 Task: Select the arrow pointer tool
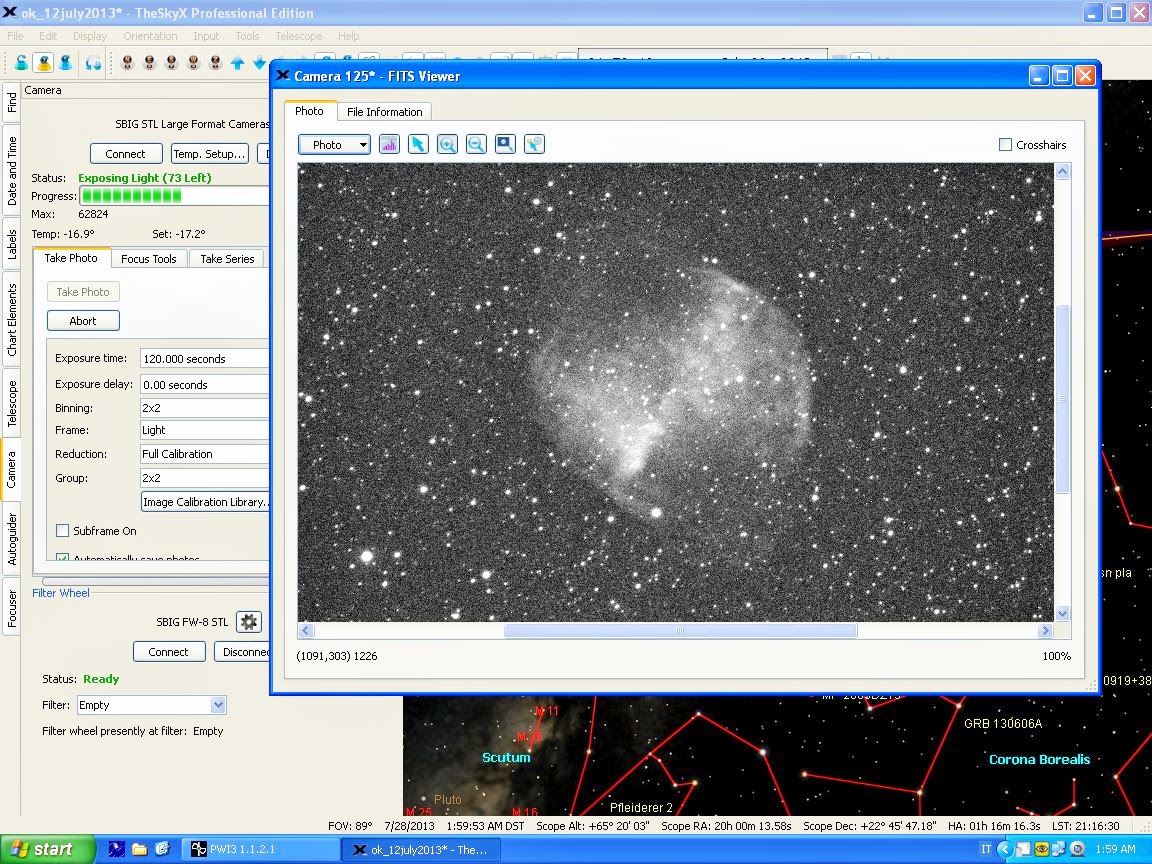418,145
